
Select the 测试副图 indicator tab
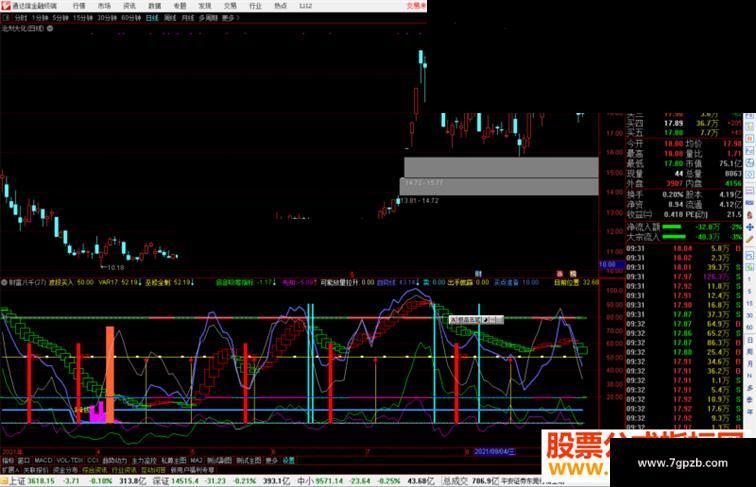point(219,460)
